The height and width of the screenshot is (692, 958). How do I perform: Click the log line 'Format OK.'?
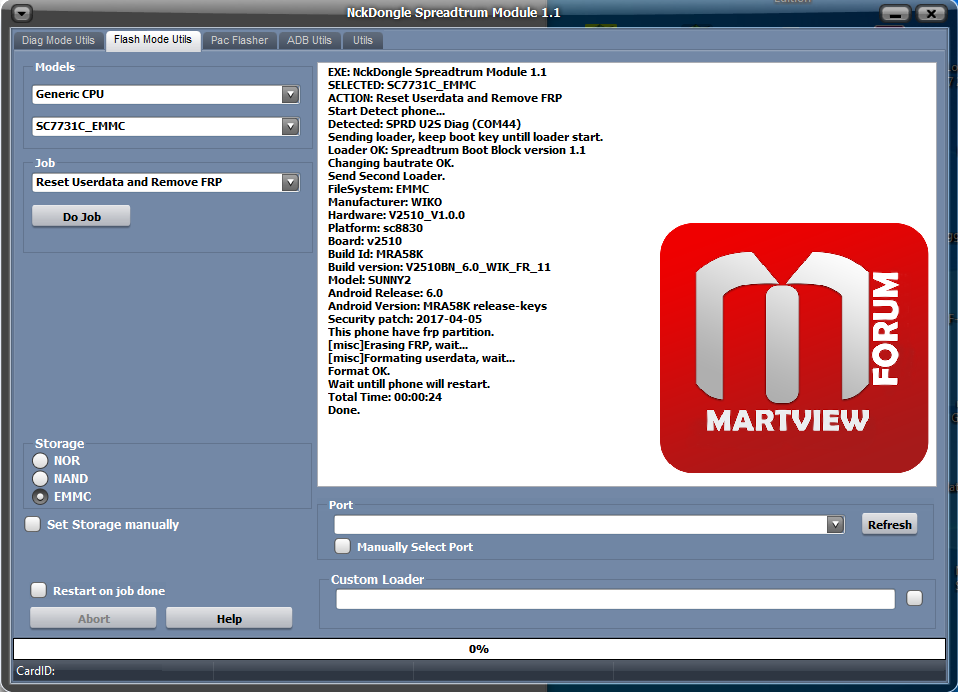pos(359,371)
